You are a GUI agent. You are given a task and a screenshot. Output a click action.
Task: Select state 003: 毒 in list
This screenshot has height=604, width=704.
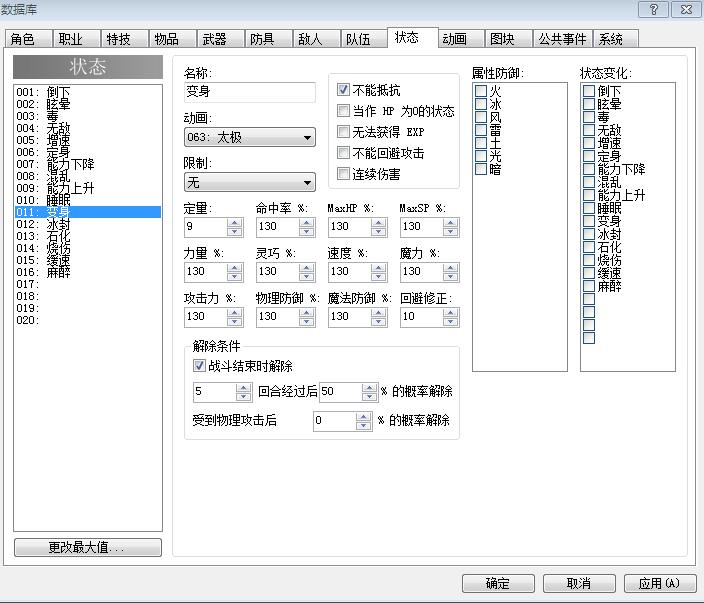tap(88, 116)
